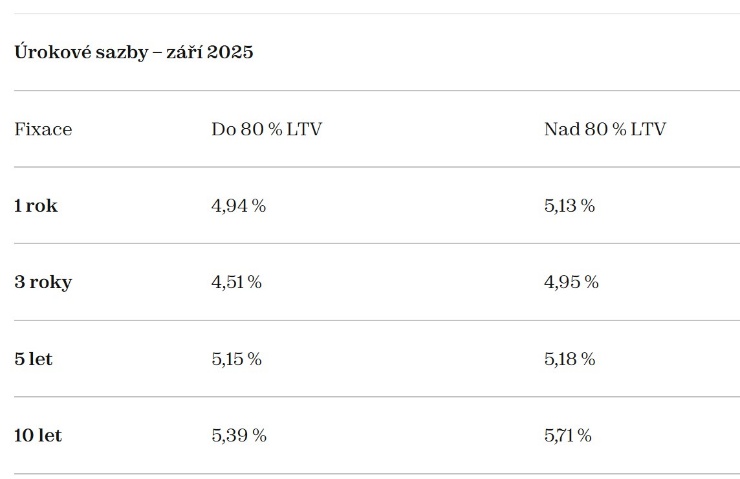740x479 pixels.
Task: Click the 4,95 % rate cell
Action: 572,282
